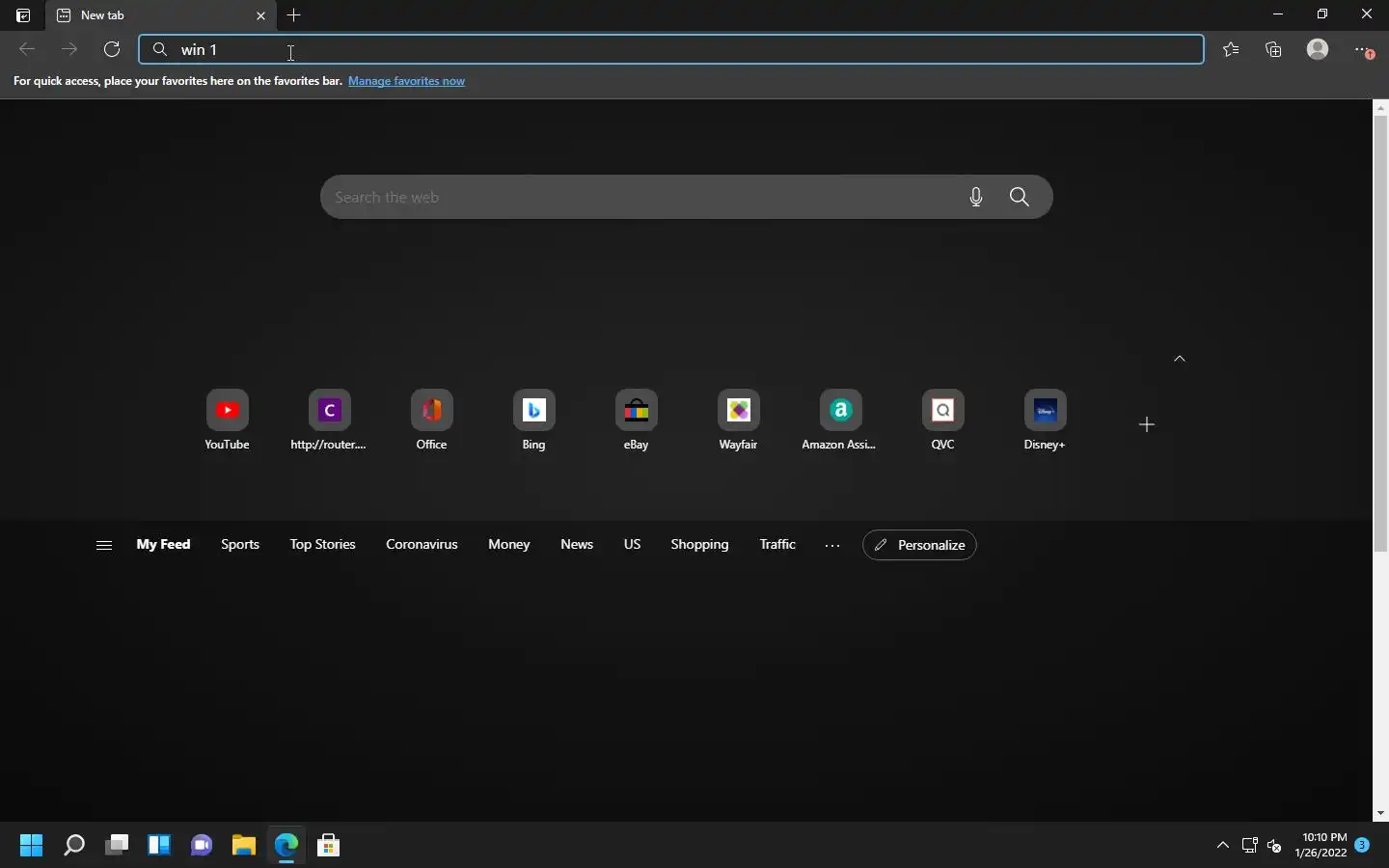Image resolution: width=1389 pixels, height=868 pixels.
Task: Show hidden system tray icons
Action: point(1223,846)
